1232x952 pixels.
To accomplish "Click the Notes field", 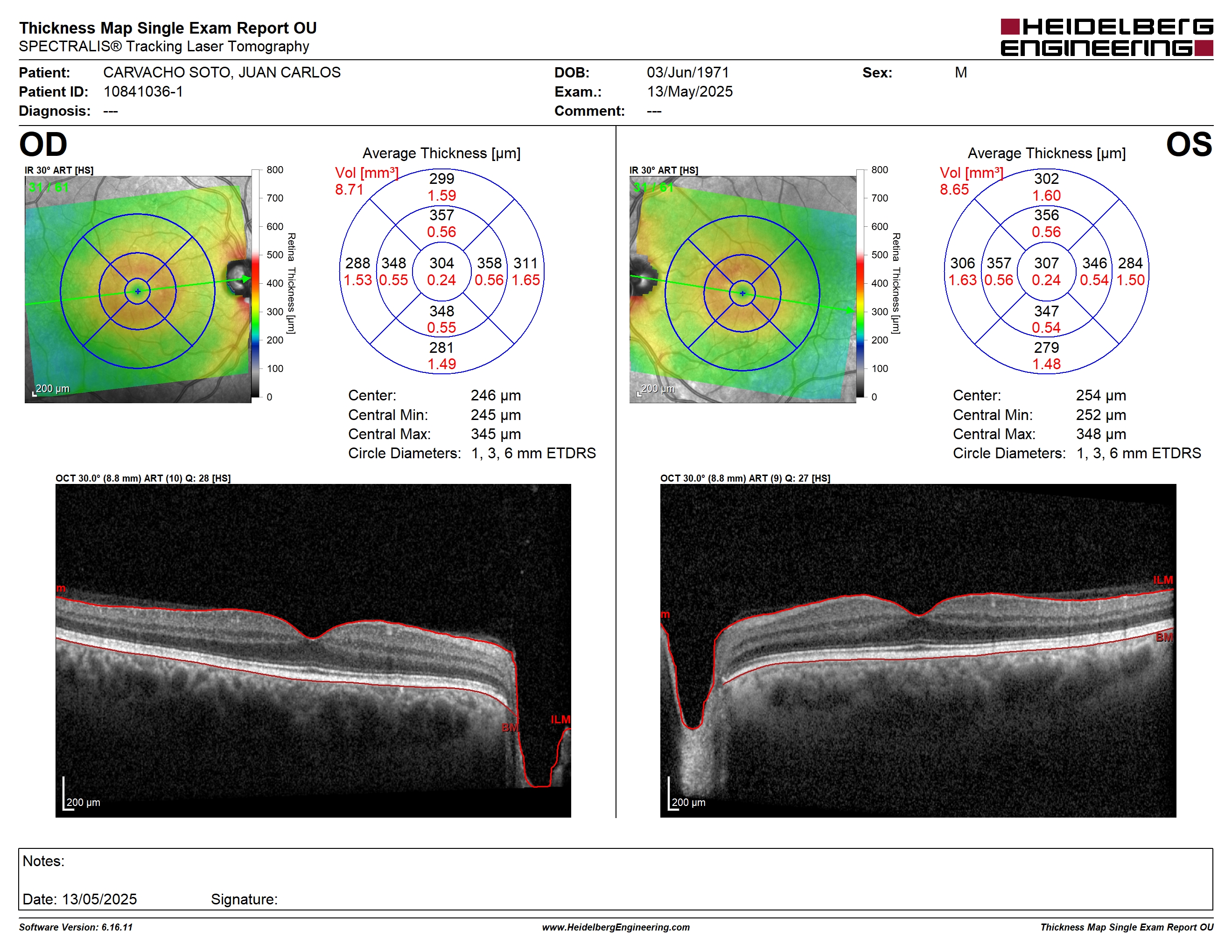I will pyautogui.click(x=616, y=879).
